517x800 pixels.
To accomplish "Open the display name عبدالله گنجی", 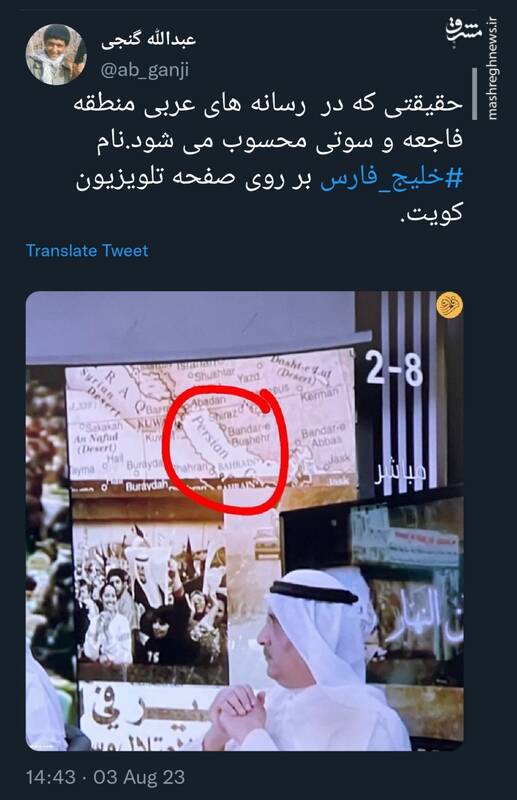I will 149,40.
